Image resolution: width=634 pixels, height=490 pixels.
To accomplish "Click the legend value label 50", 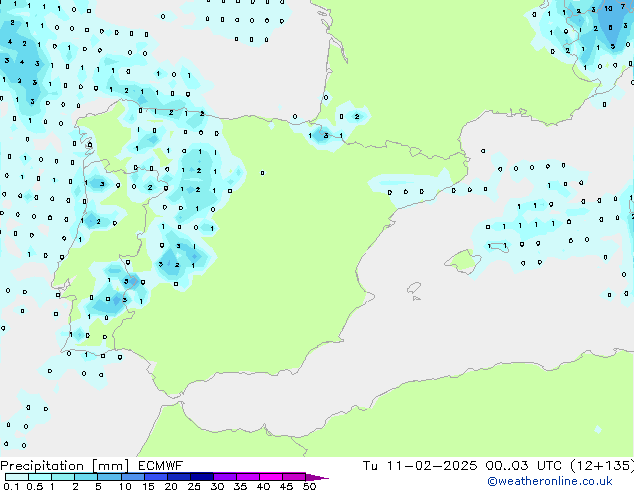I will 309,486.
